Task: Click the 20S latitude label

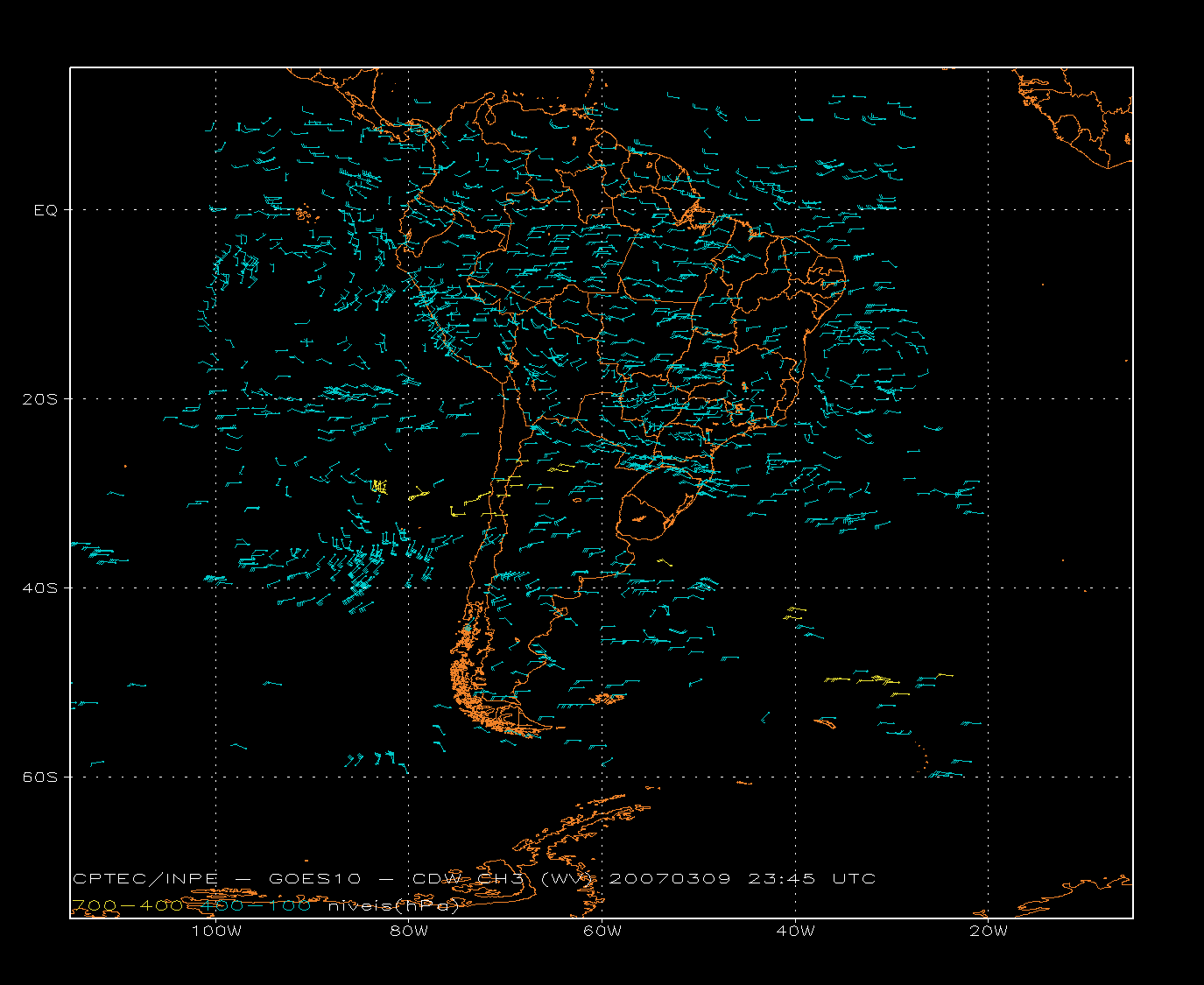Action: coord(40,399)
